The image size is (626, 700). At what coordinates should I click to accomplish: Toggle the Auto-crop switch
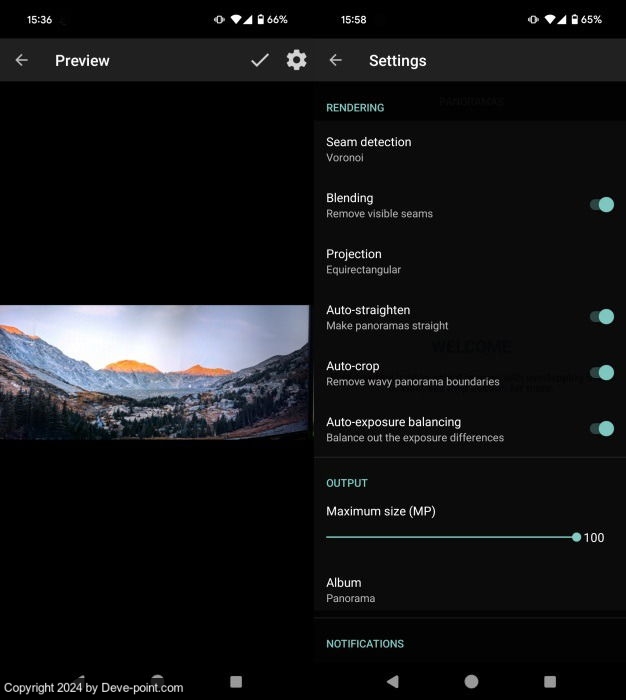click(x=601, y=373)
